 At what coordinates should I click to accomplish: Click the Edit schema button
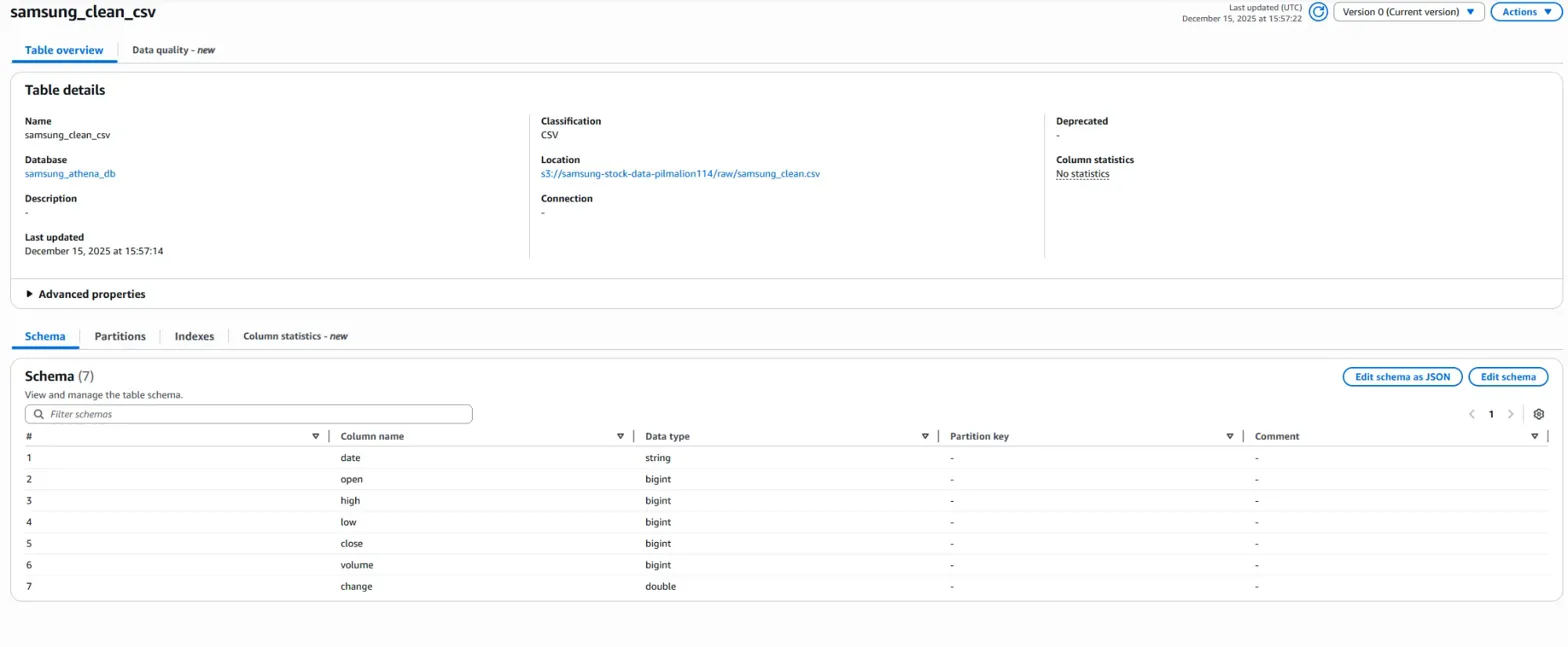pyautogui.click(x=1508, y=376)
